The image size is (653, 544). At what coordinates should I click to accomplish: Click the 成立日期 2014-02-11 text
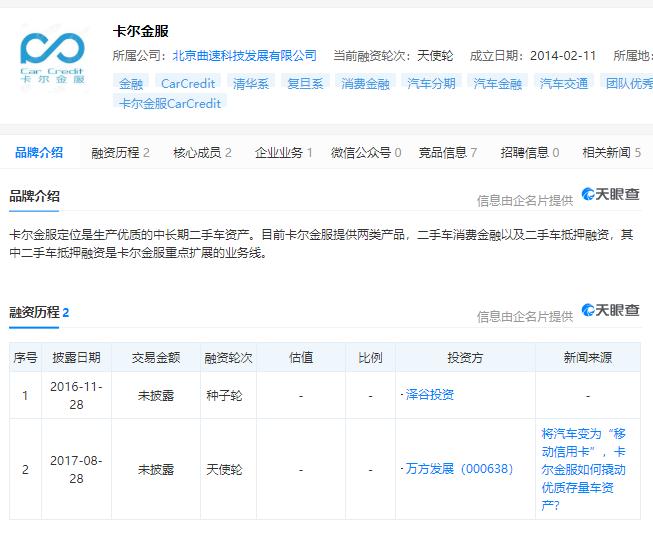pos(533,55)
